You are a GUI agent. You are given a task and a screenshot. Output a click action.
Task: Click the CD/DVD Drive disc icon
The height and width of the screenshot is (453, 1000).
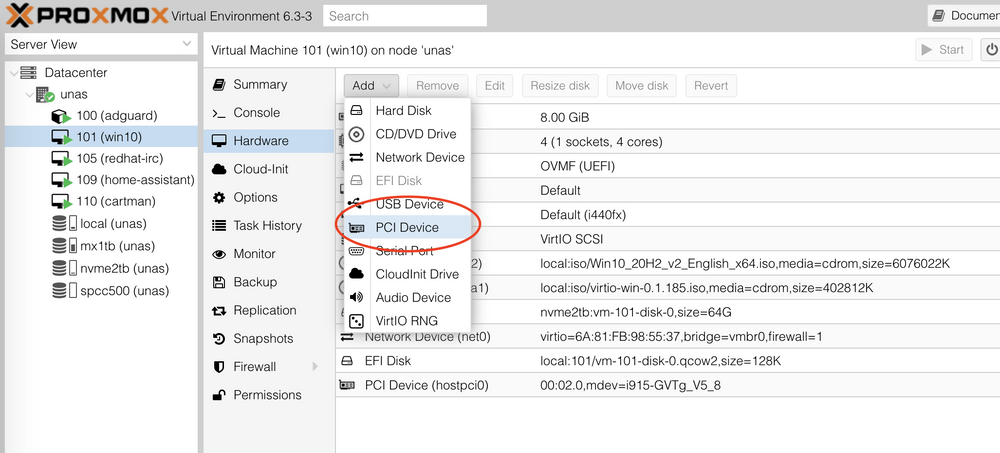356,134
